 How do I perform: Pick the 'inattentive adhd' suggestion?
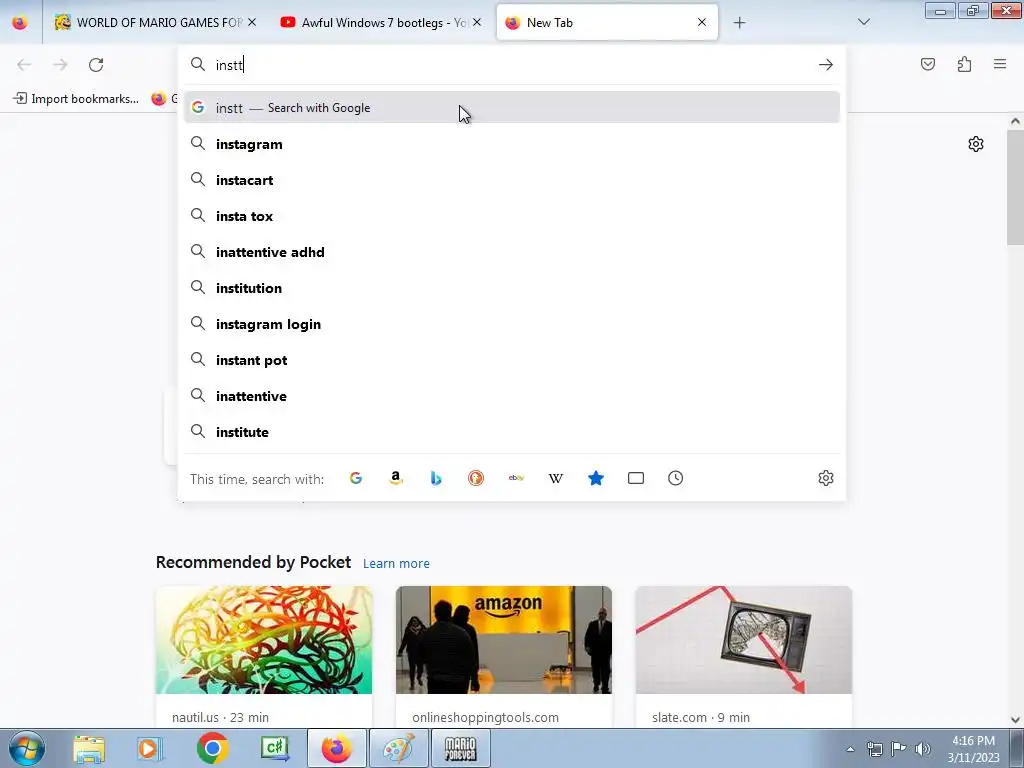pyautogui.click(x=511, y=252)
